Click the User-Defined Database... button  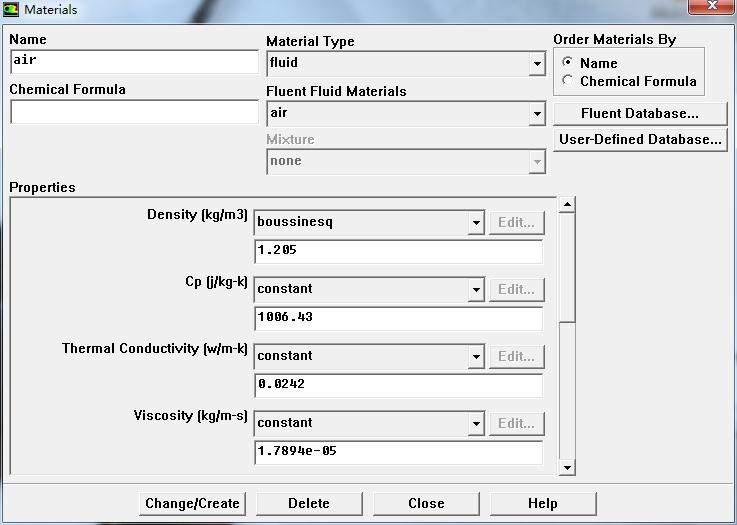pyautogui.click(x=640, y=140)
